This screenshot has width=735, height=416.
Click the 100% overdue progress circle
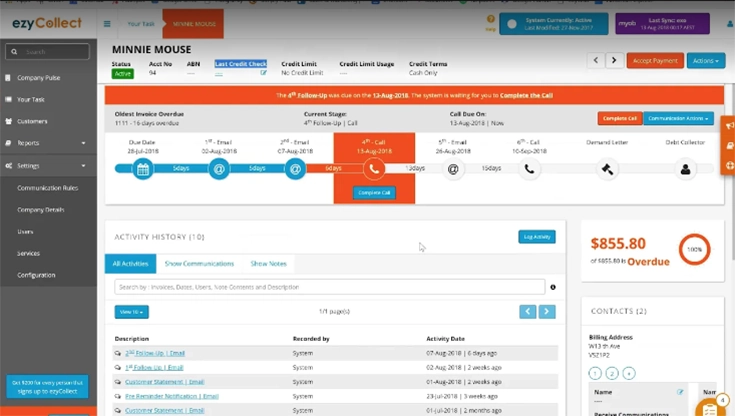[695, 250]
